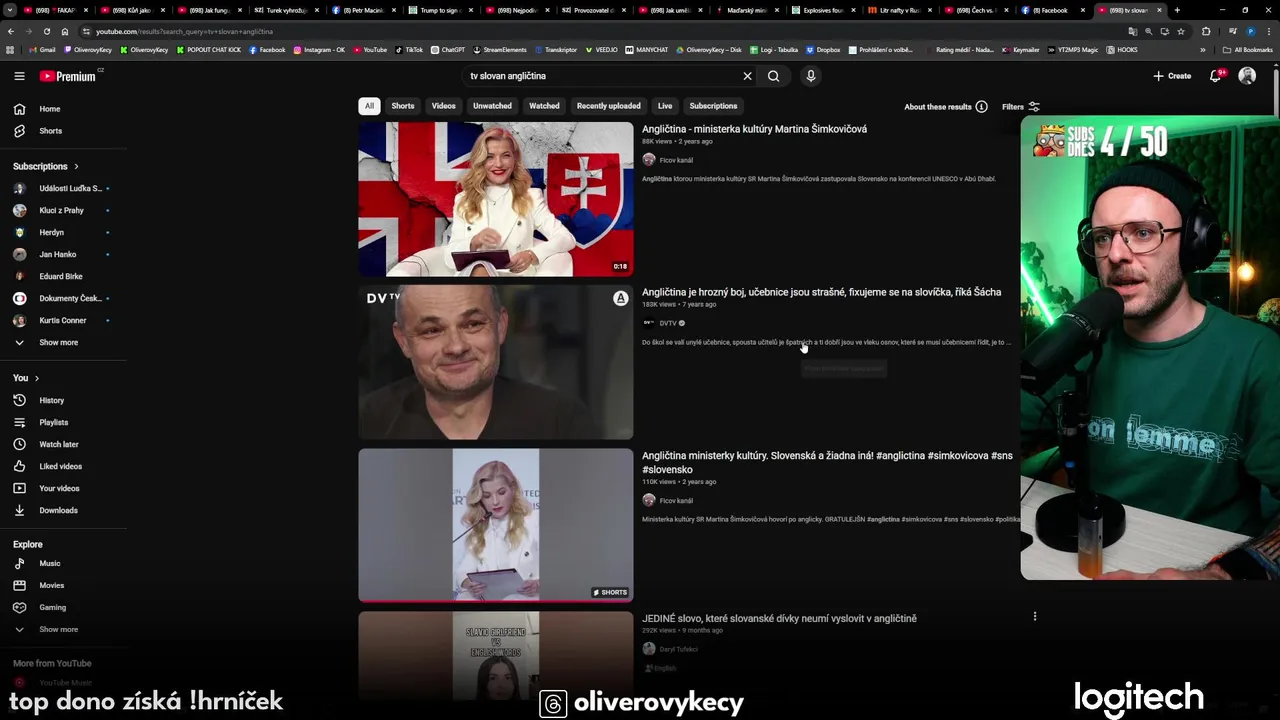Open a new browser tab with plus
The height and width of the screenshot is (720, 1280).
pyautogui.click(x=1177, y=10)
